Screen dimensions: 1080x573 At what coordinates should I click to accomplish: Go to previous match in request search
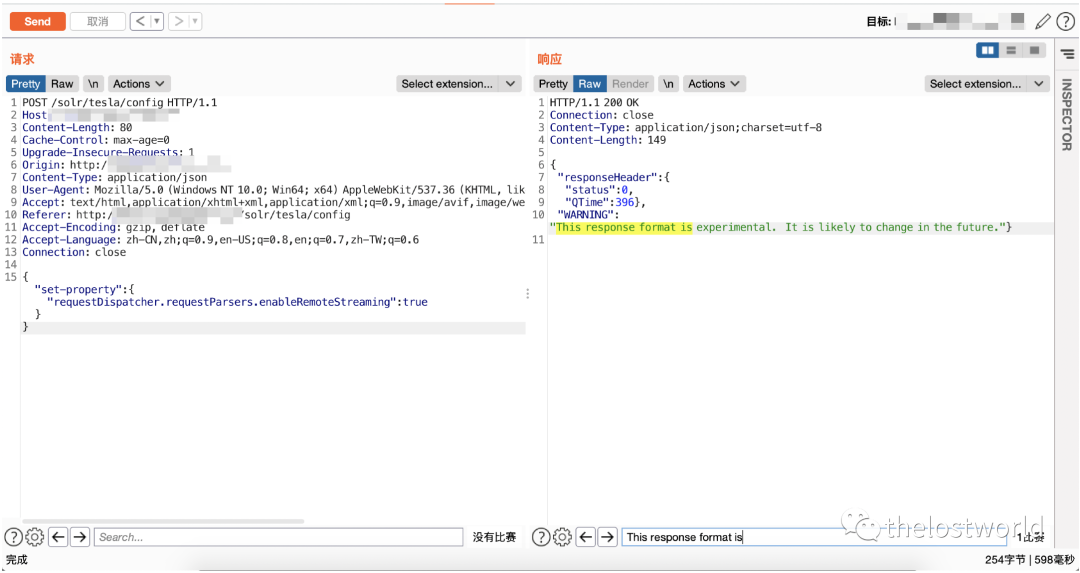click(x=59, y=537)
